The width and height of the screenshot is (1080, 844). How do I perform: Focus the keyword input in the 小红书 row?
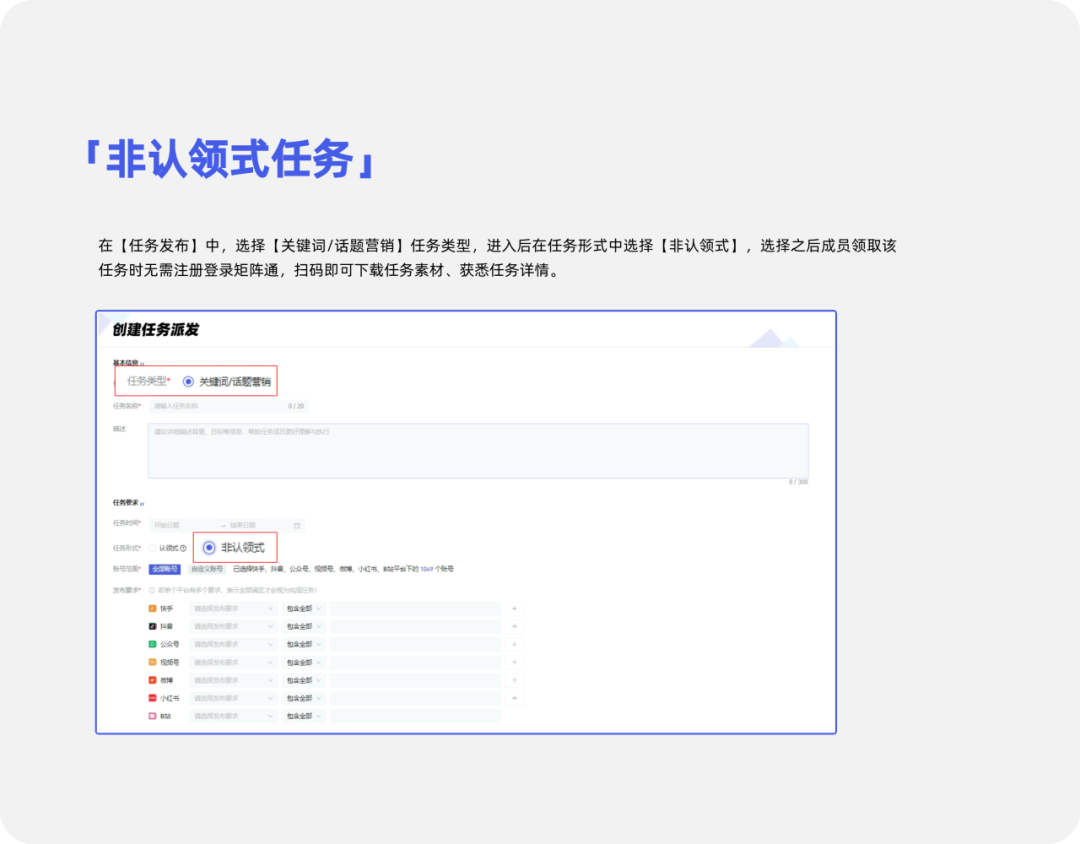415,699
